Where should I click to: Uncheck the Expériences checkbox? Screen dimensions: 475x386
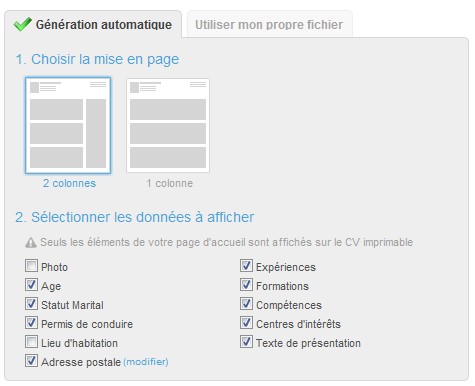coord(246,266)
